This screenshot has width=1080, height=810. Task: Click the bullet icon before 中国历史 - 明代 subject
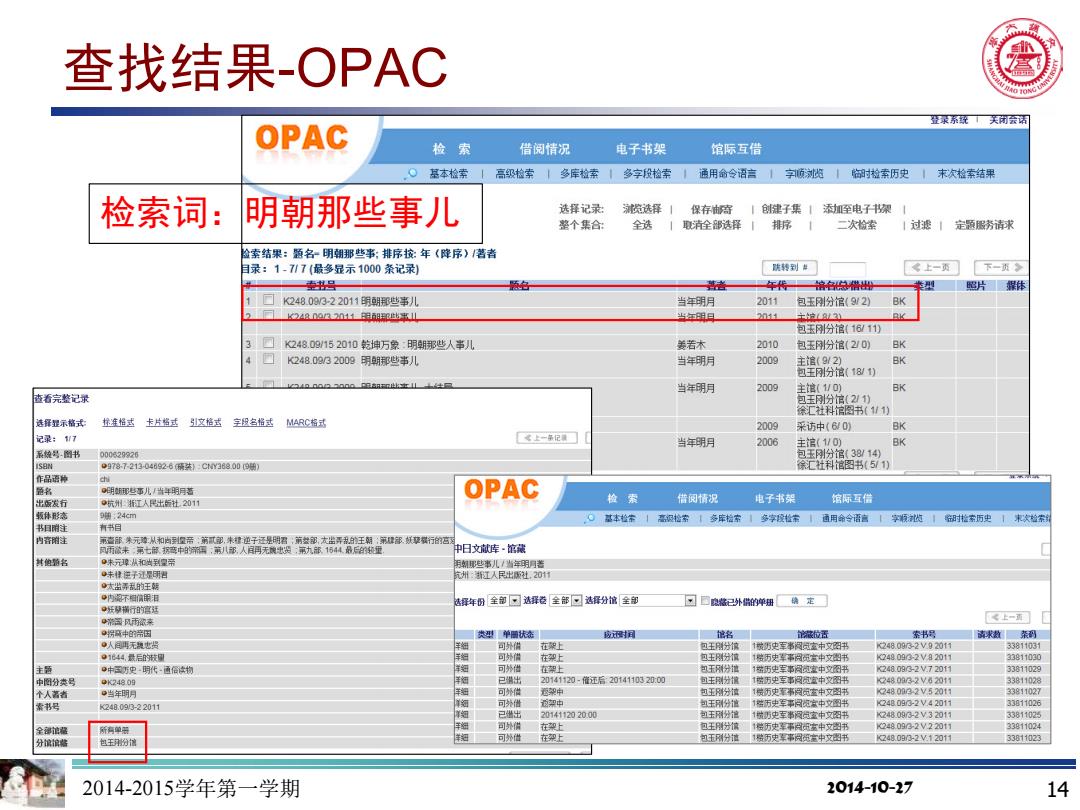103,669
